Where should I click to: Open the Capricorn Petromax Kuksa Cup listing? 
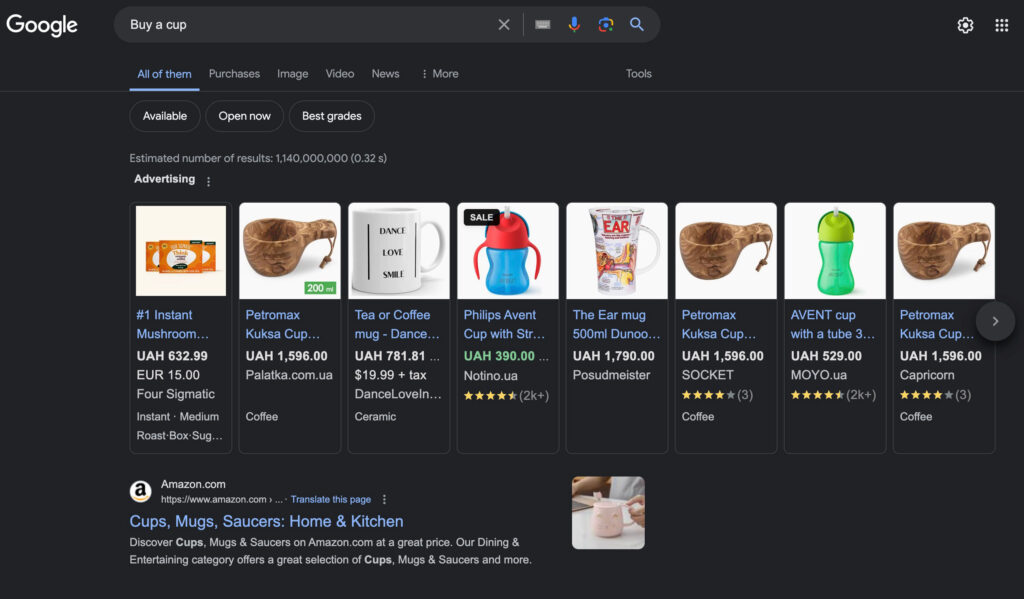[937, 324]
